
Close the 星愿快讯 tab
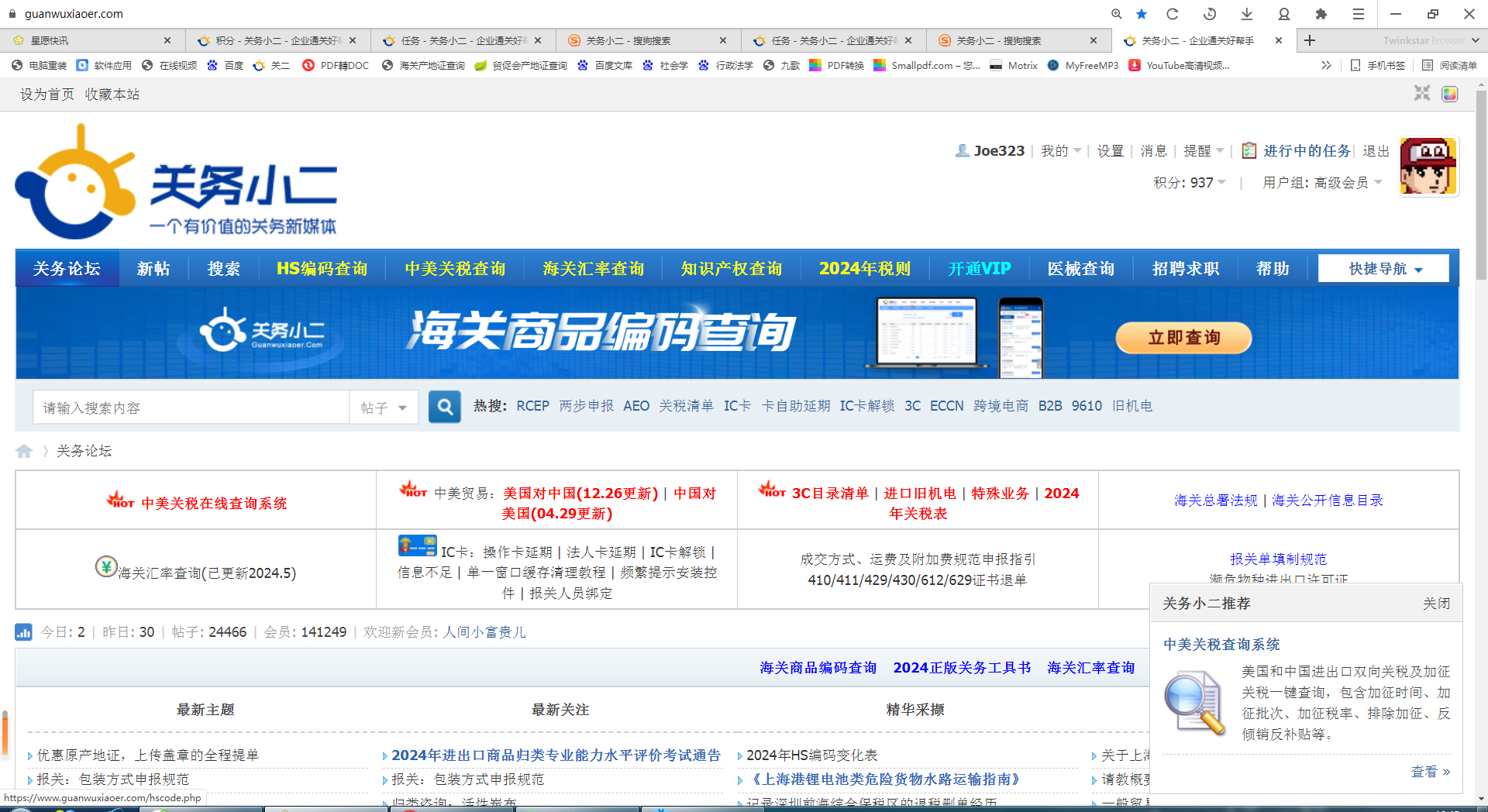coord(167,40)
